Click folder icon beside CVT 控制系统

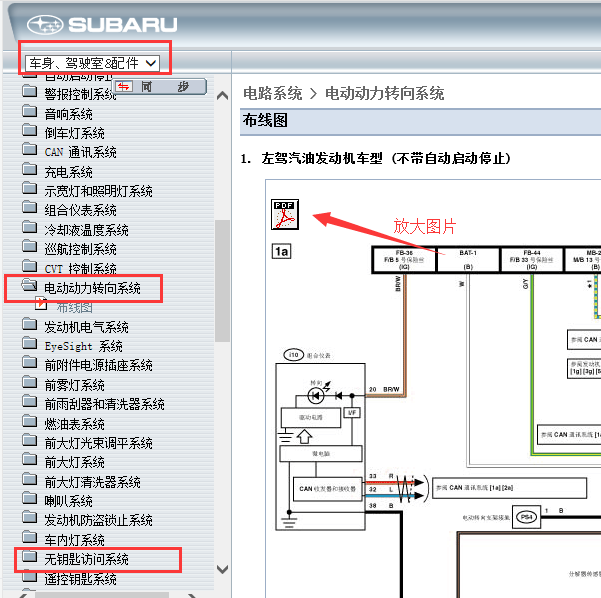tap(30, 266)
